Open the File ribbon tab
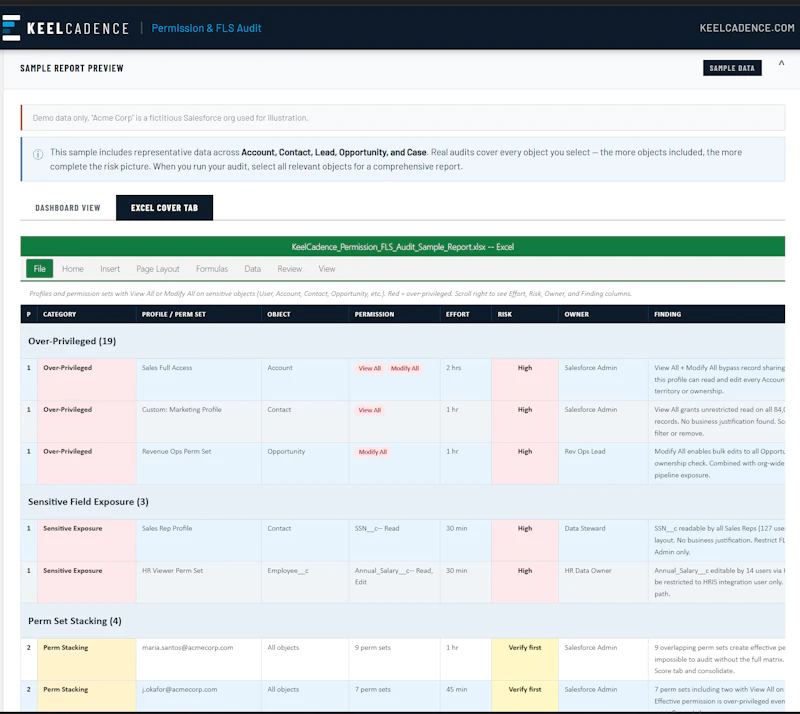800x714 pixels. (39, 268)
